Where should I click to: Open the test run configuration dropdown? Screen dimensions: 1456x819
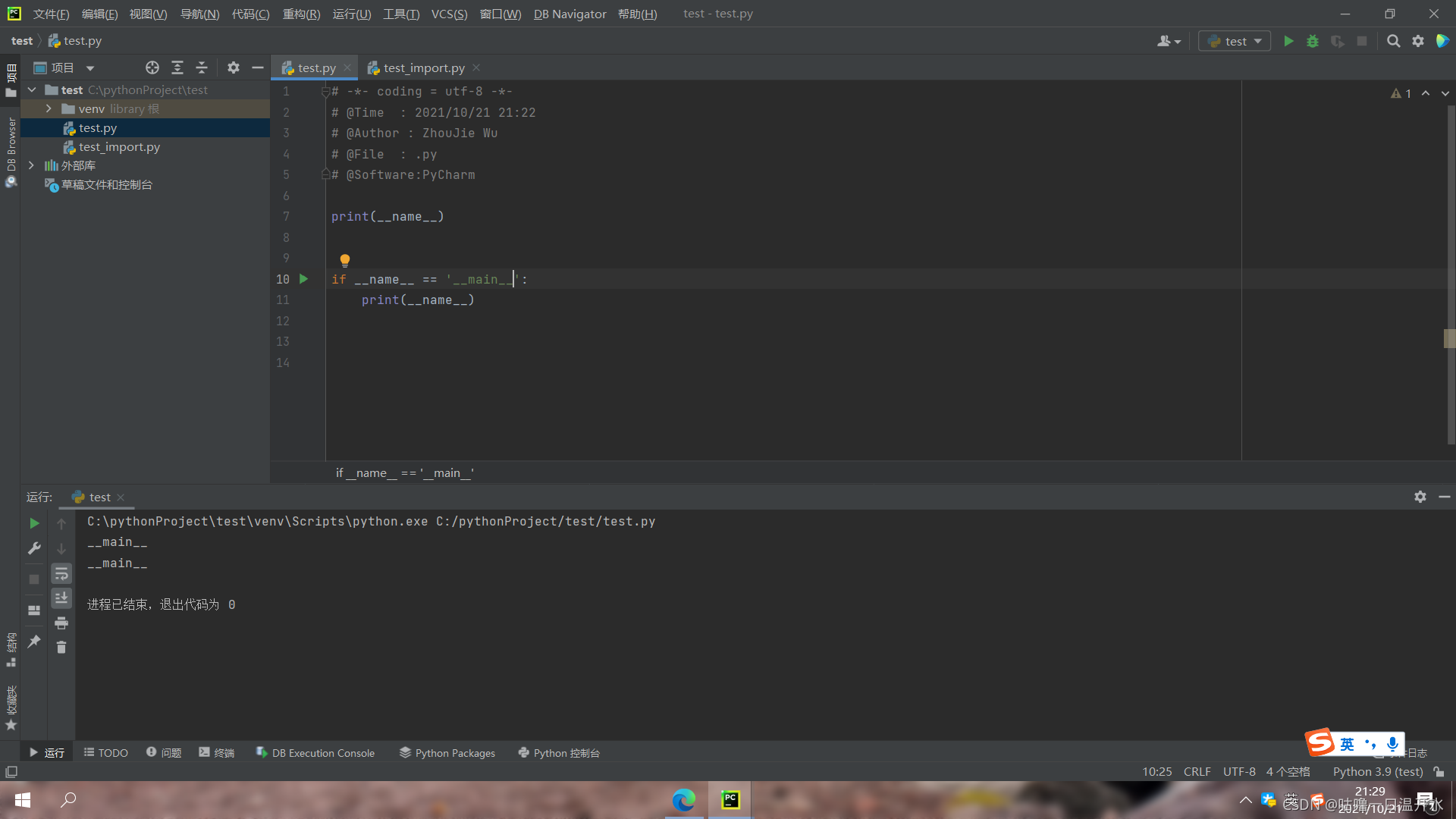(x=1235, y=41)
